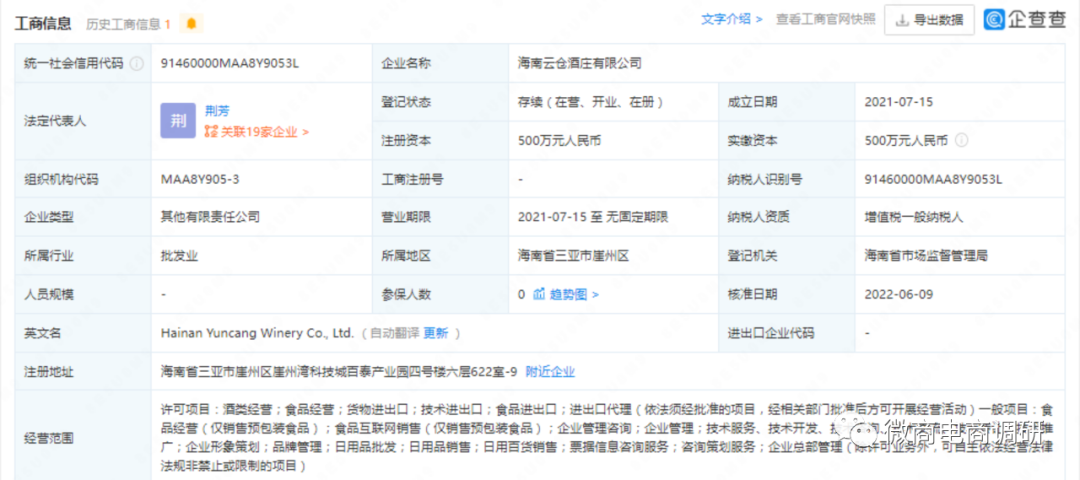Click organization code MAA8Y905-3
The width and height of the screenshot is (1080, 480).
pyautogui.click(x=200, y=179)
